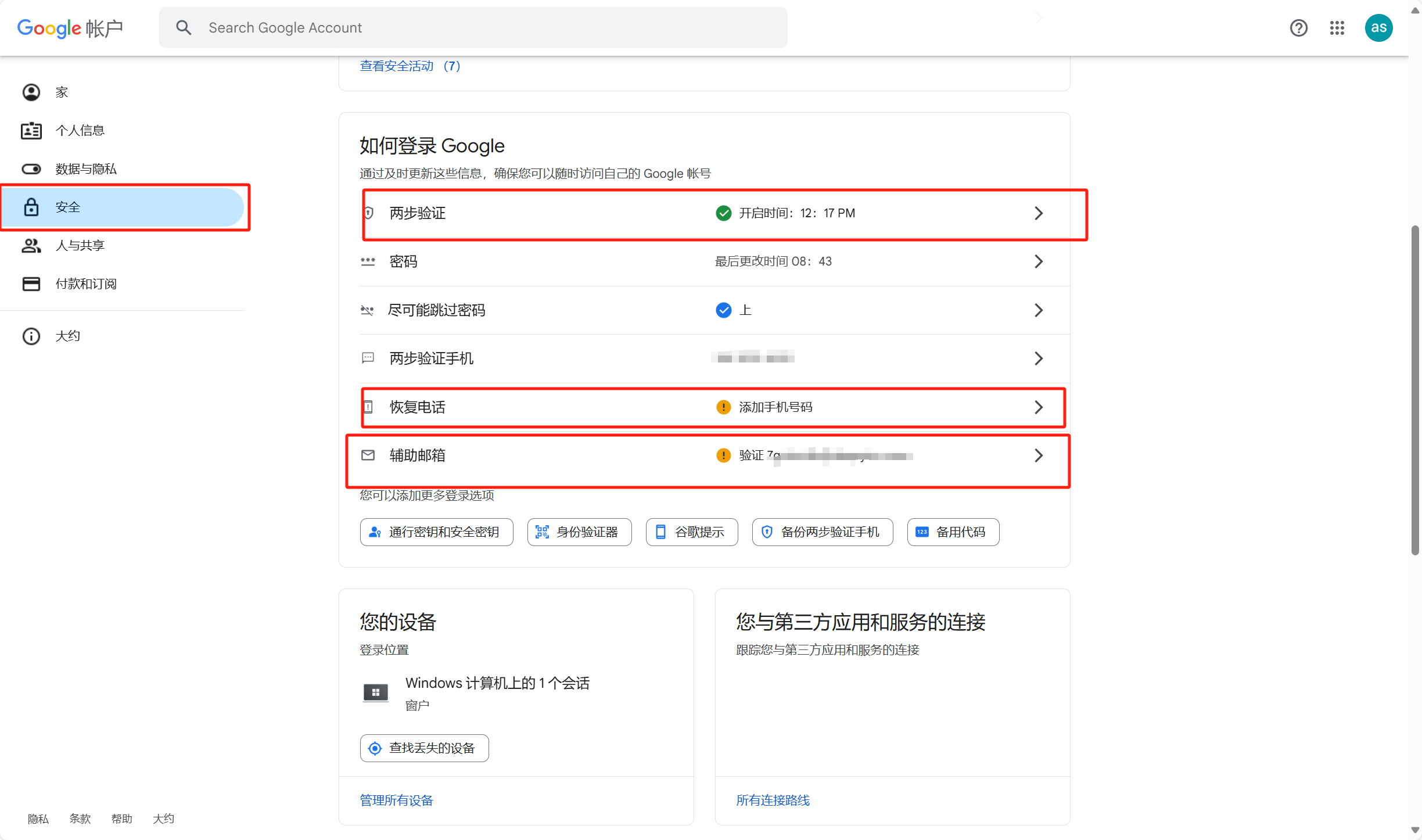The width and height of the screenshot is (1422, 840).
Task: Expand the 两步验证 (2-Step Verification) chevron
Action: coord(1040,212)
